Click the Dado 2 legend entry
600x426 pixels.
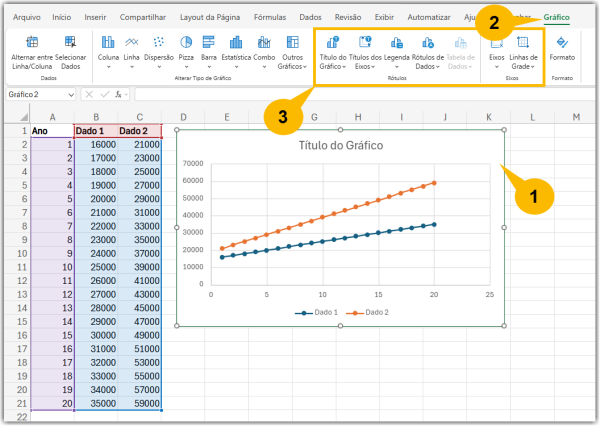point(369,313)
